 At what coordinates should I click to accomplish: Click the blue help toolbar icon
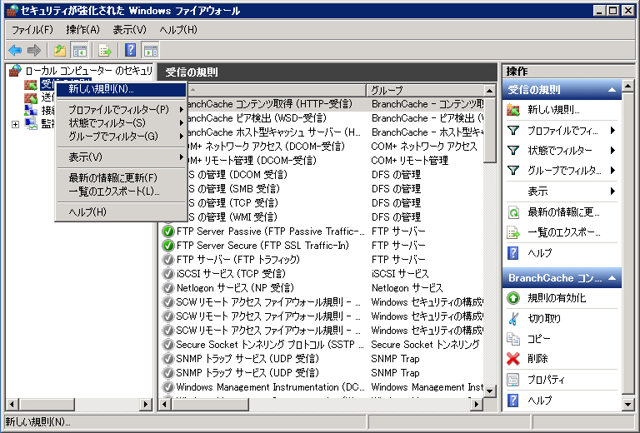coord(131,50)
